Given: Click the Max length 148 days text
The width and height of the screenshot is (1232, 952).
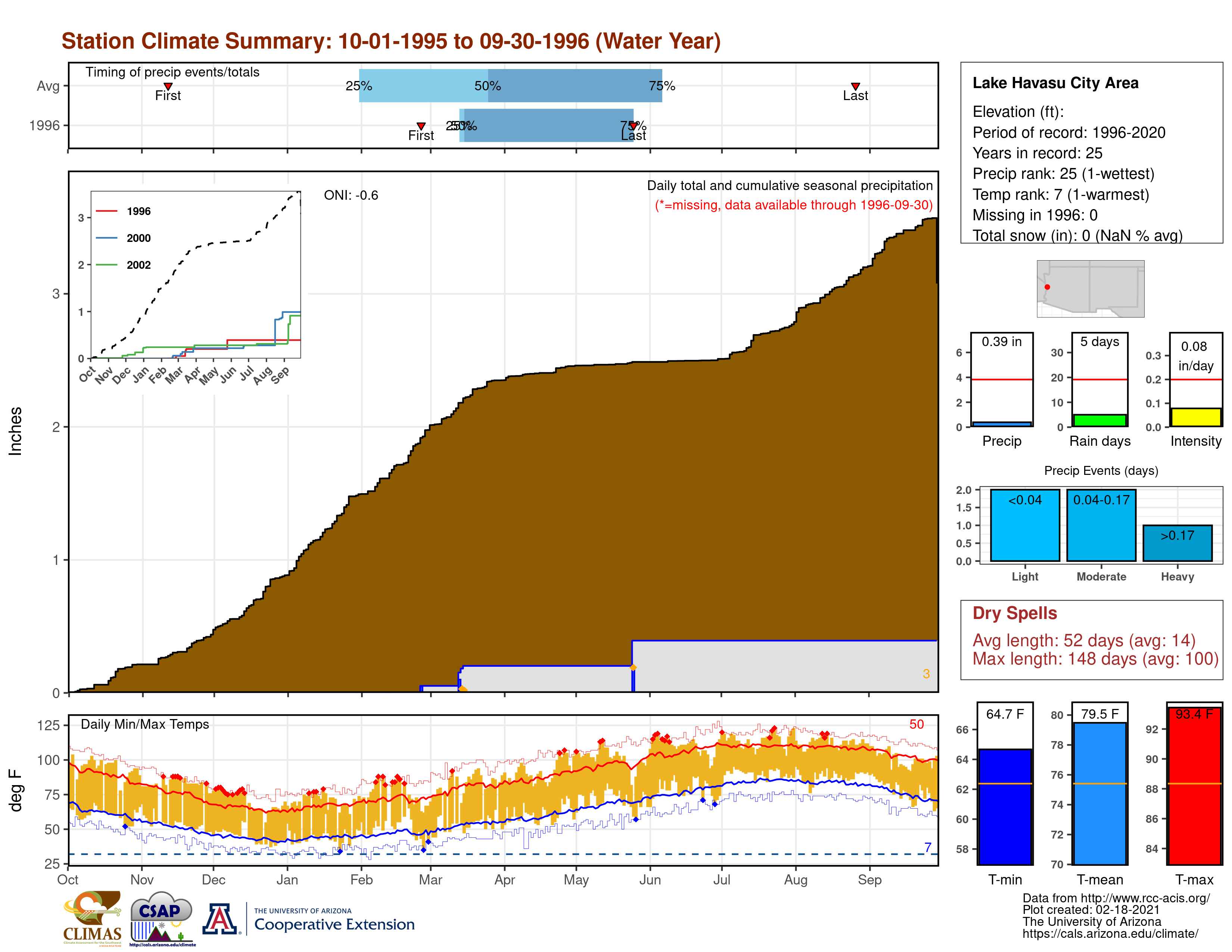Looking at the screenshot, I should point(1095,659).
